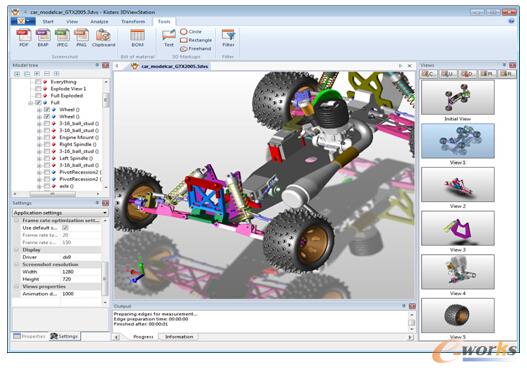Toggle the Everything checkbox in model tree

click(x=38, y=82)
